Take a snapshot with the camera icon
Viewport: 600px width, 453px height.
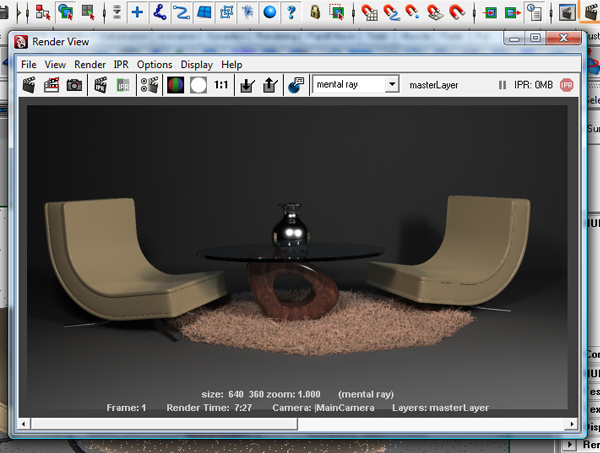point(74,85)
